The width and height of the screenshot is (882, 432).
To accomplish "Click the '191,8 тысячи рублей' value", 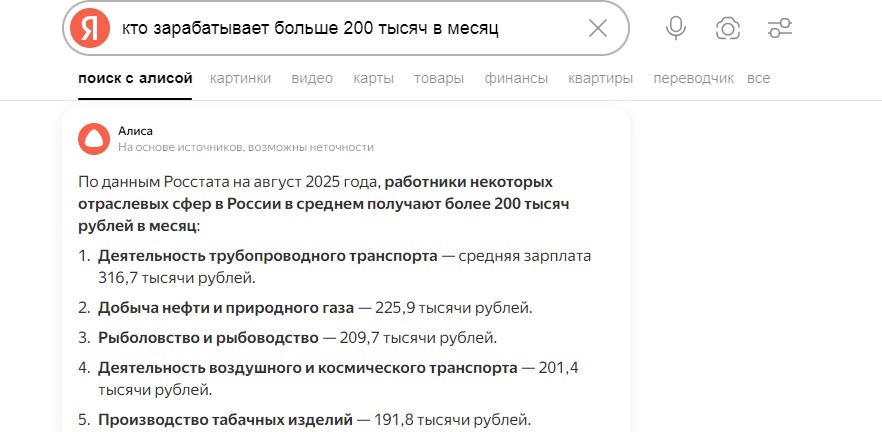I will coord(451,420).
